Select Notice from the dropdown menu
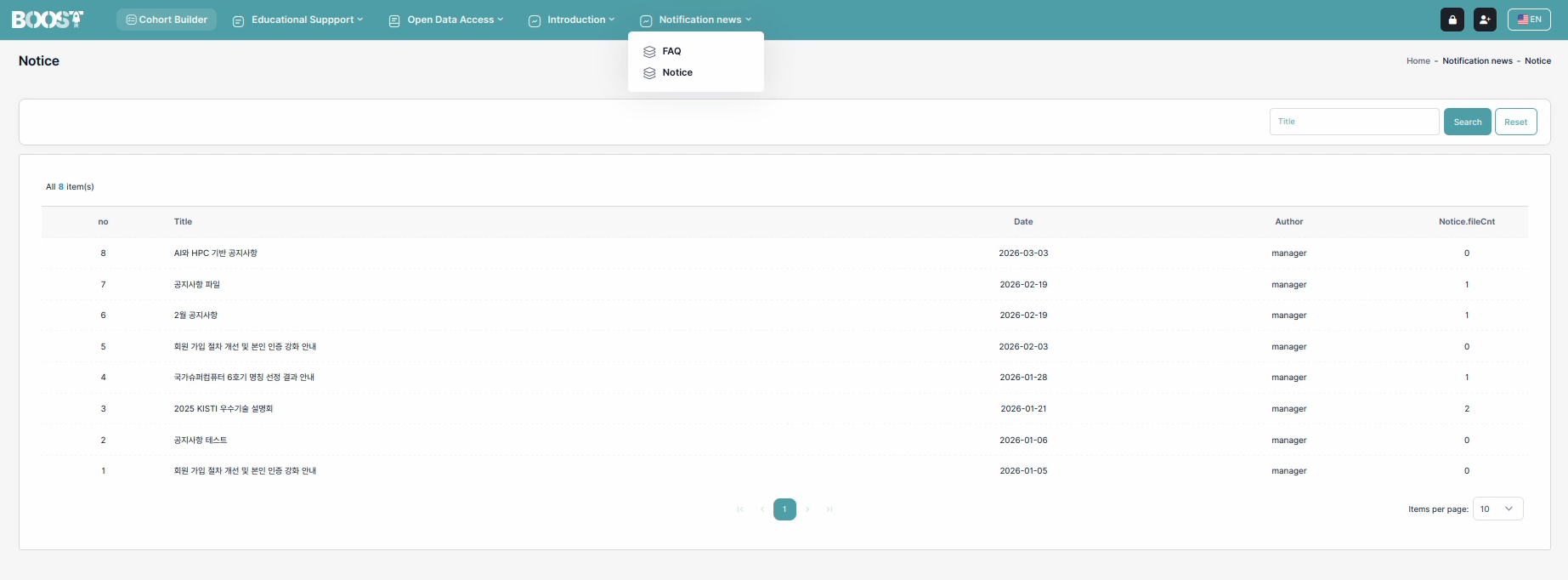1568x580 pixels. click(x=677, y=72)
